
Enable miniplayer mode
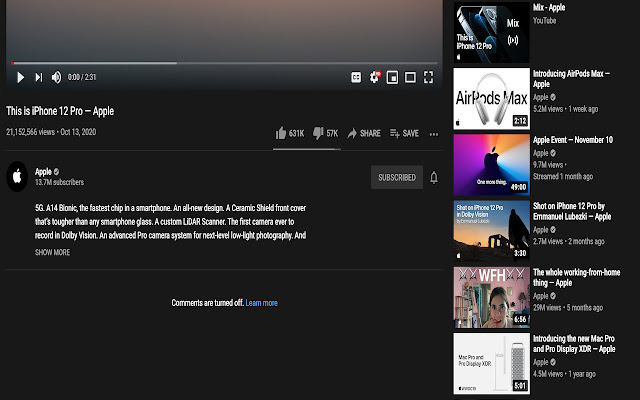392,77
